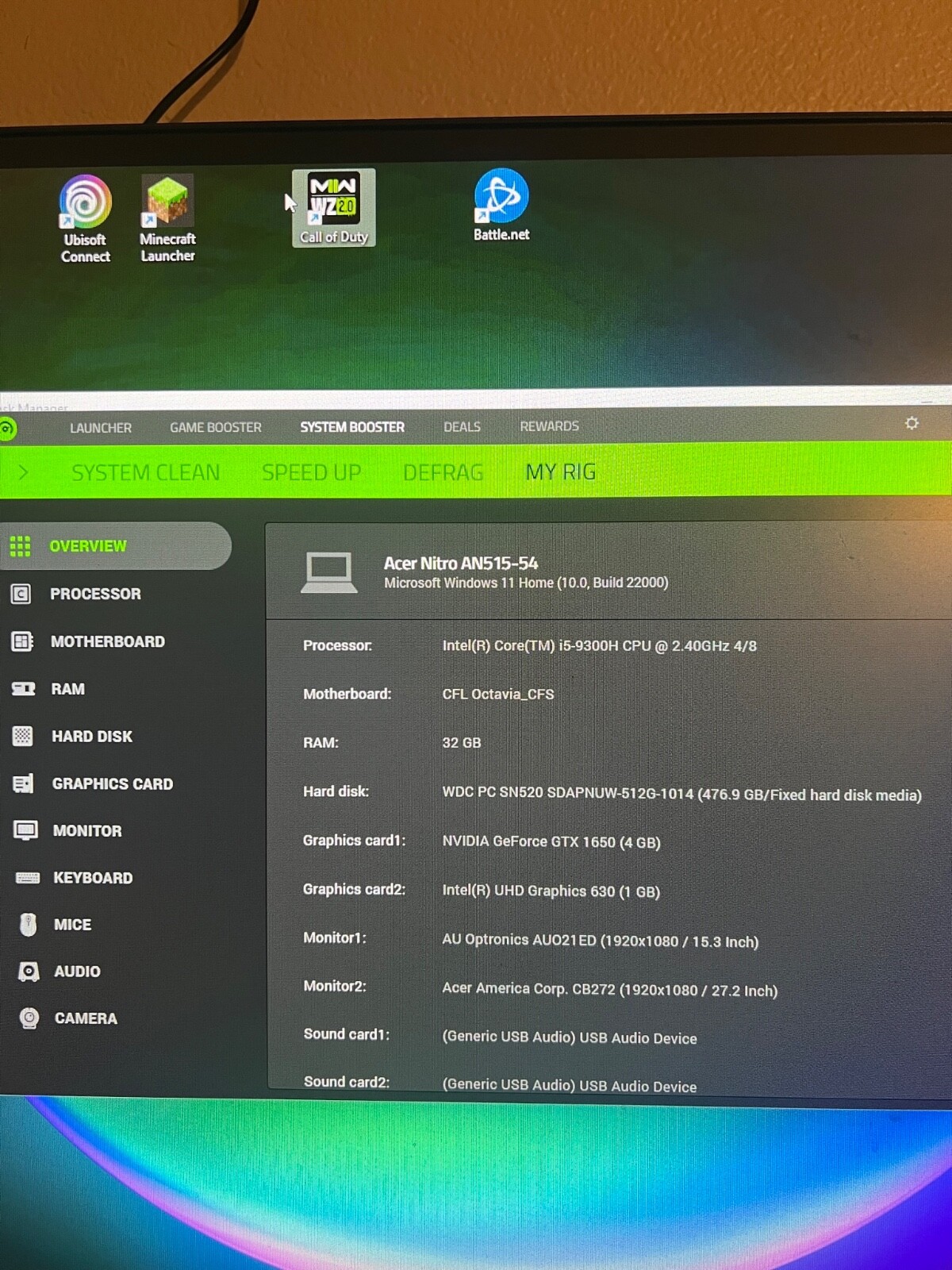This screenshot has width=952, height=1270.
Task: Click the Acer Nitro AN515-54 title
Action: click(x=461, y=563)
